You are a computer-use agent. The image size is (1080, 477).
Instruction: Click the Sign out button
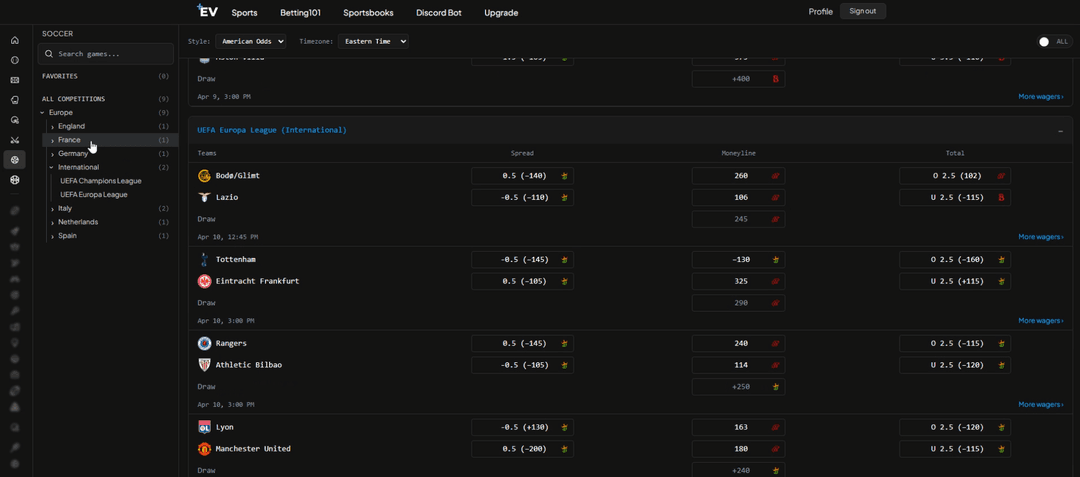[x=862, y=11]
